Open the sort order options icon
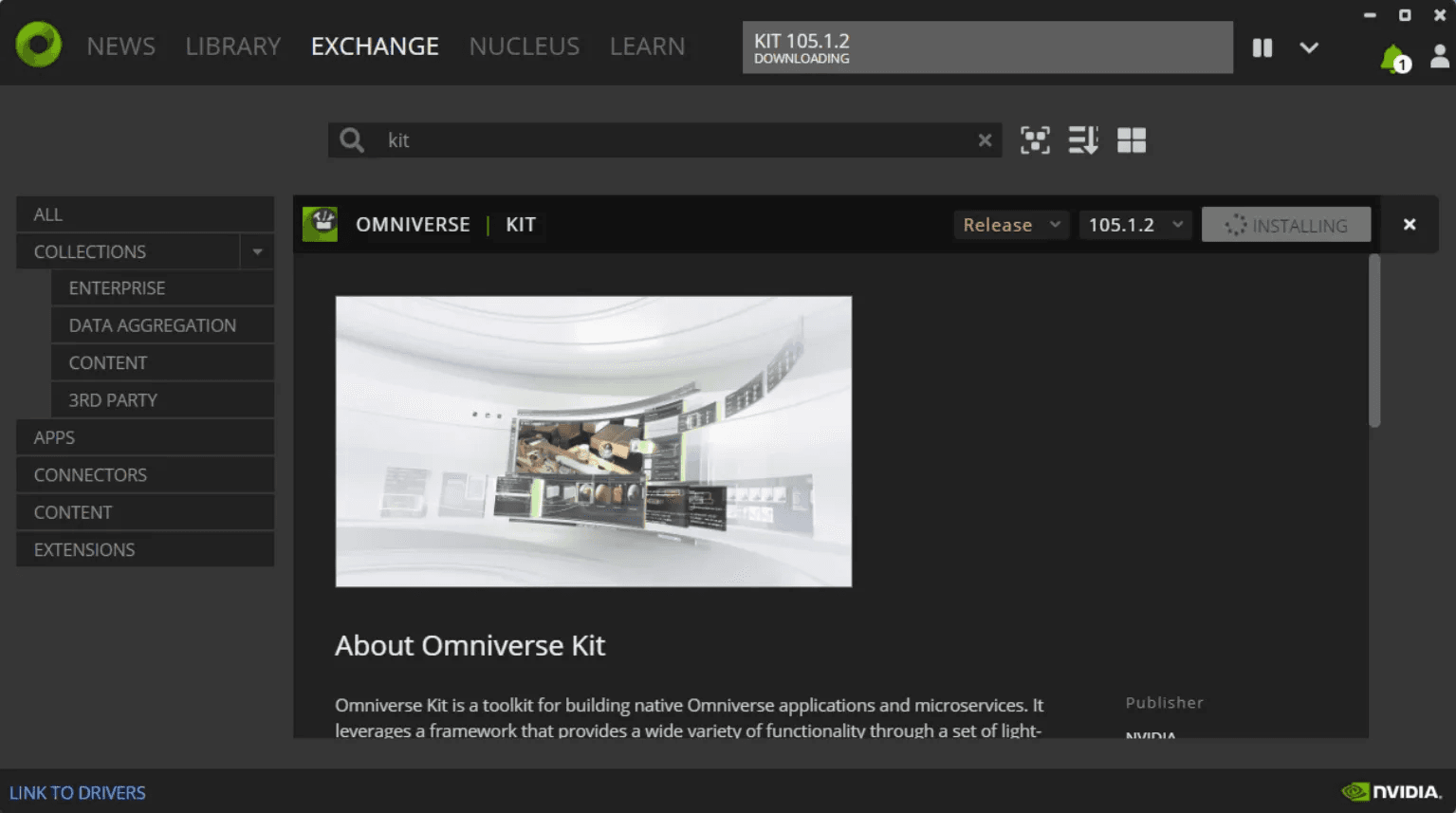1456x813 pixels. pos(1082,140)
